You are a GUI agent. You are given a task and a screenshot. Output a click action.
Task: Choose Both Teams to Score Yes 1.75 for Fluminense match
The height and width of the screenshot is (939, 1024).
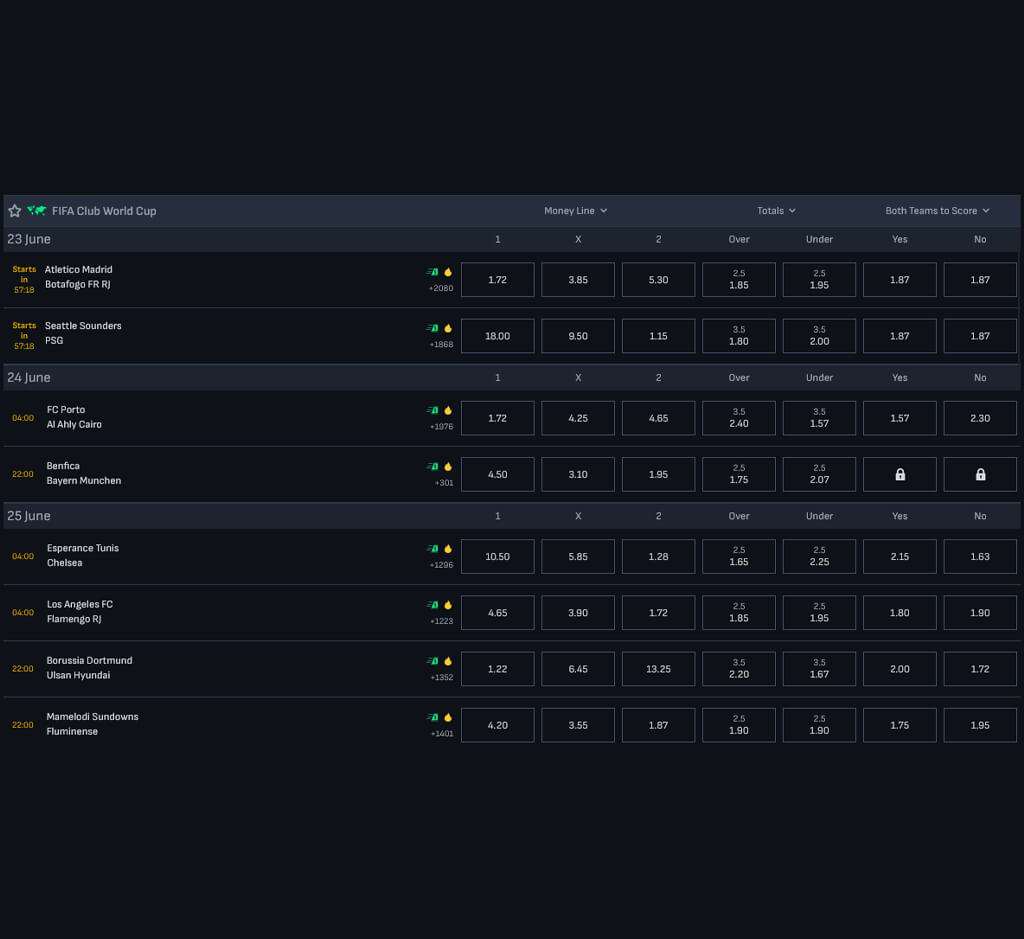900,725
